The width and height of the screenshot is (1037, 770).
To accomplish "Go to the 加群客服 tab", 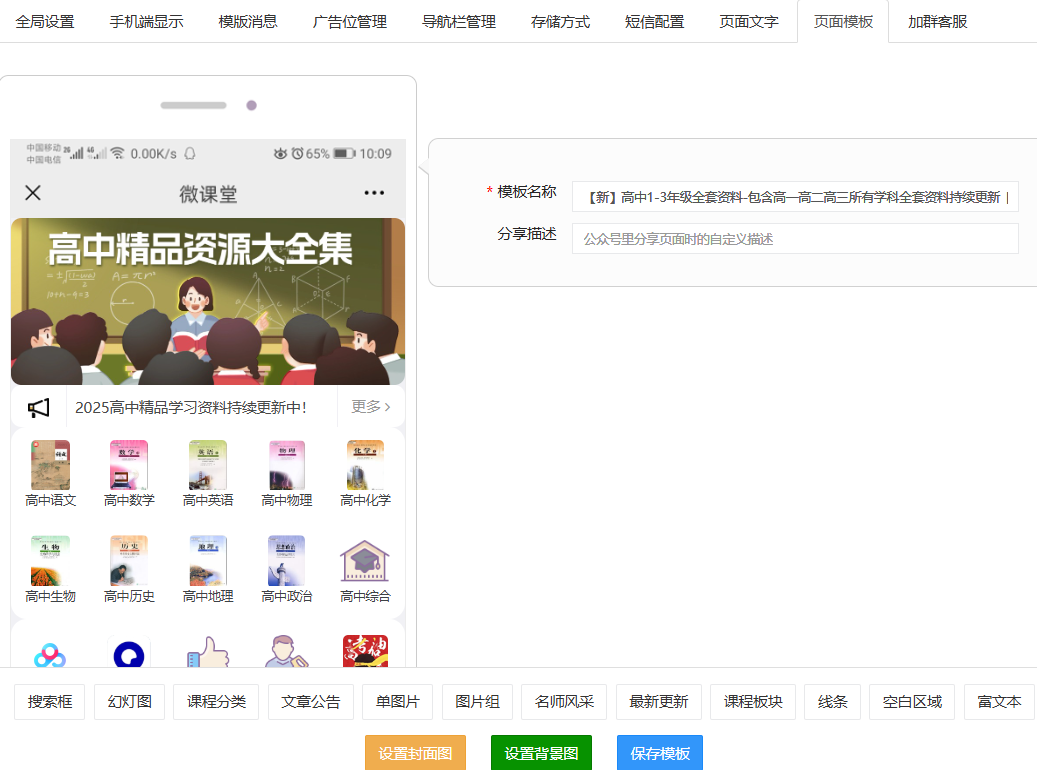I will pyautogui.click(x=937, y=21).
